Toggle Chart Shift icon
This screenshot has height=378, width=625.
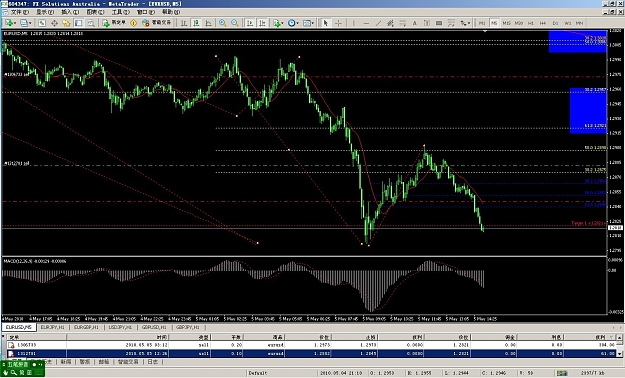coord(262,23)
